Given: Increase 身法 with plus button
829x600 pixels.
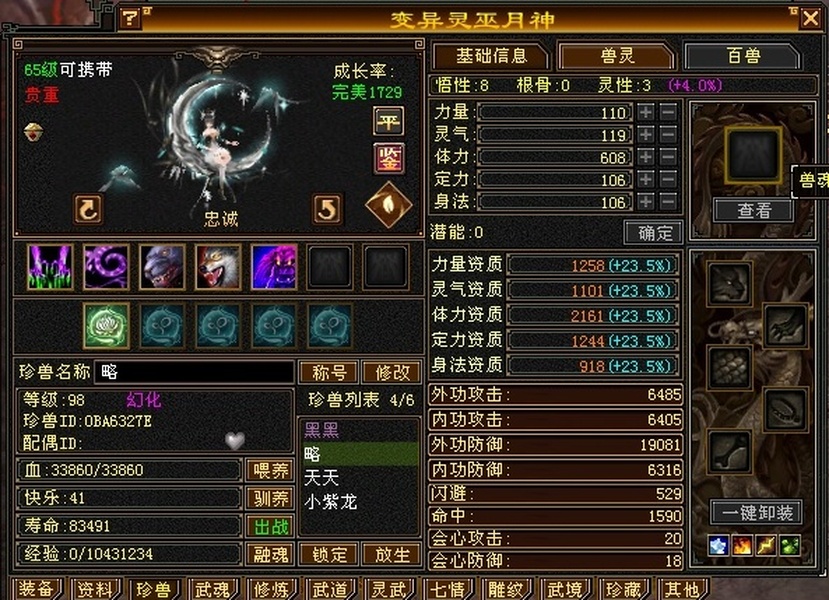Looking at the screenshot, I should [x=646, y=201].
